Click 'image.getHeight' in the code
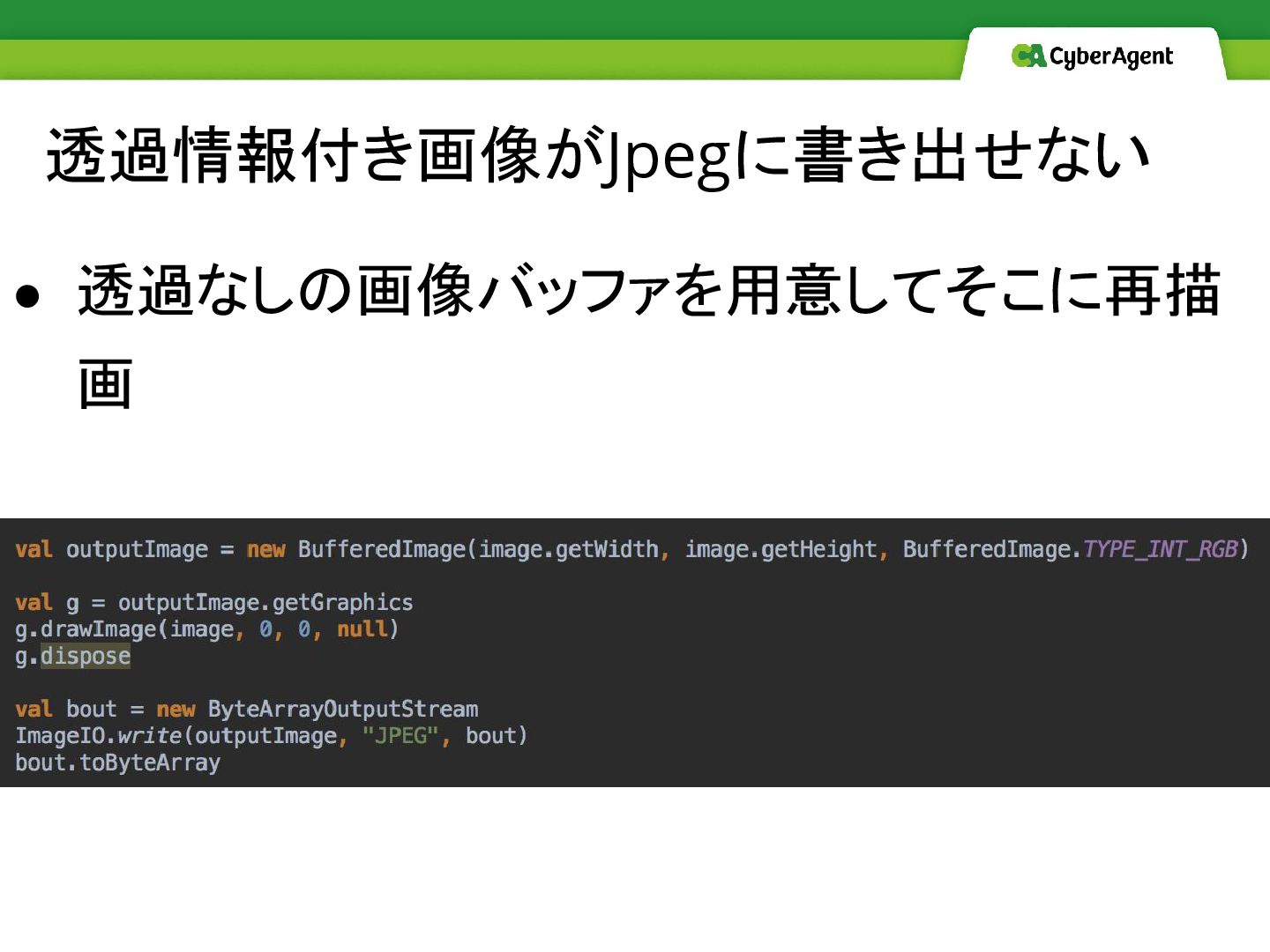Viewport: 1270px width, 952px height. 781,549
